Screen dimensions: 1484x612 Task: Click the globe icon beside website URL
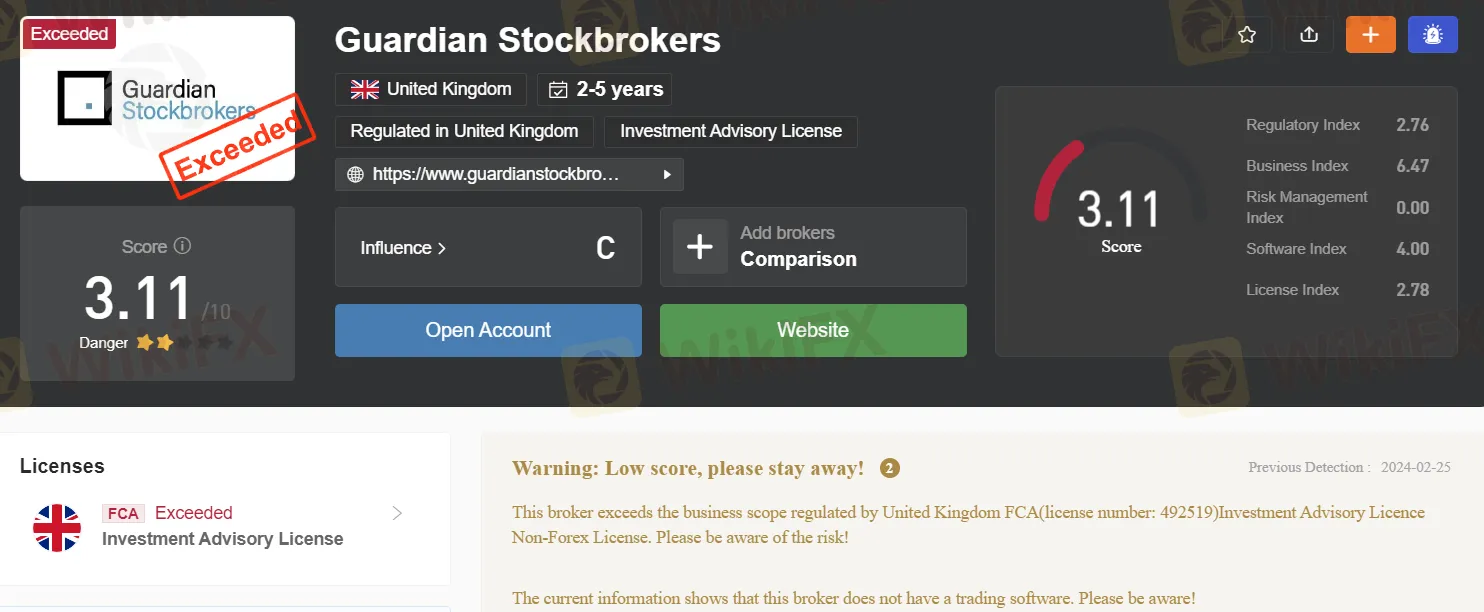point(355,174)
